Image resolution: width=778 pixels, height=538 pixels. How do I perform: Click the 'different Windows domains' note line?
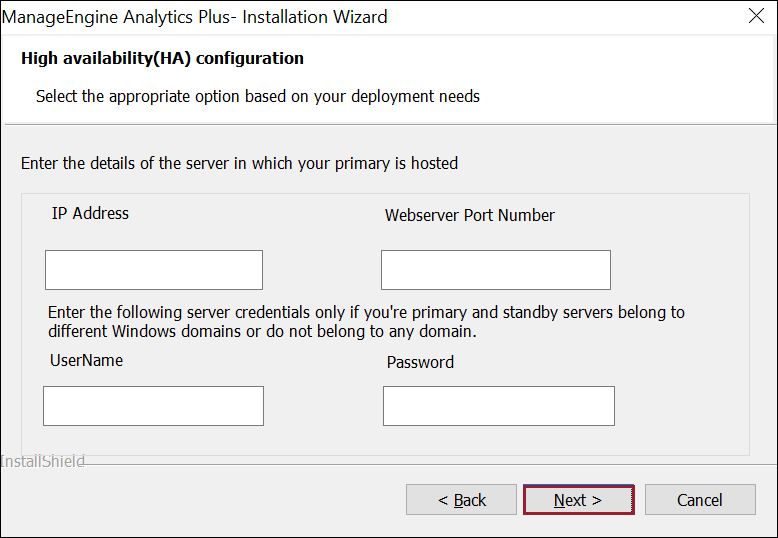(262, 331)
